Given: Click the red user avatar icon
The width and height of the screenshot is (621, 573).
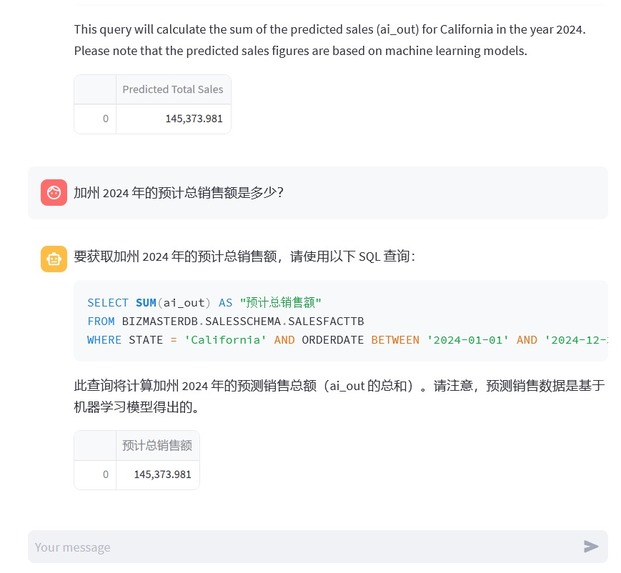Looking at the screenshot, I should click(54, 192).
